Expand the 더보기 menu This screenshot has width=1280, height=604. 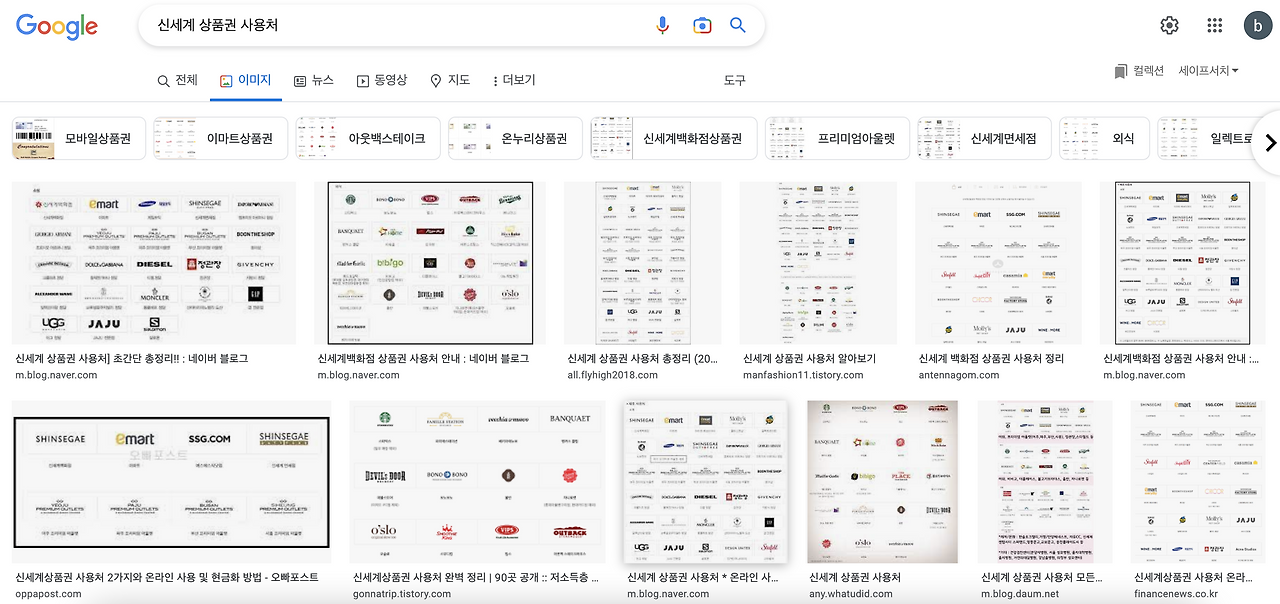[514, 80]
